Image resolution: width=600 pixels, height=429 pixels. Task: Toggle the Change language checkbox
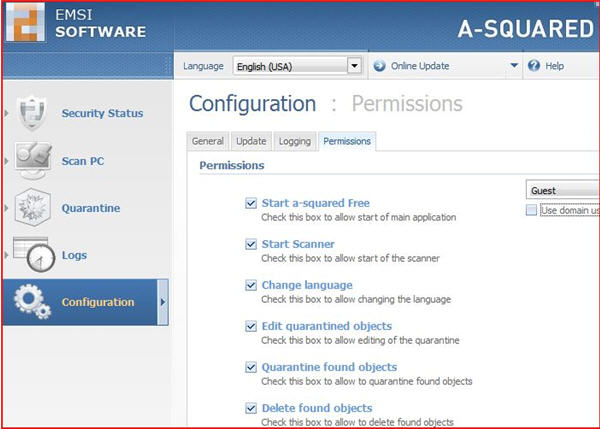pyautogui.click(x=251, y=285)
